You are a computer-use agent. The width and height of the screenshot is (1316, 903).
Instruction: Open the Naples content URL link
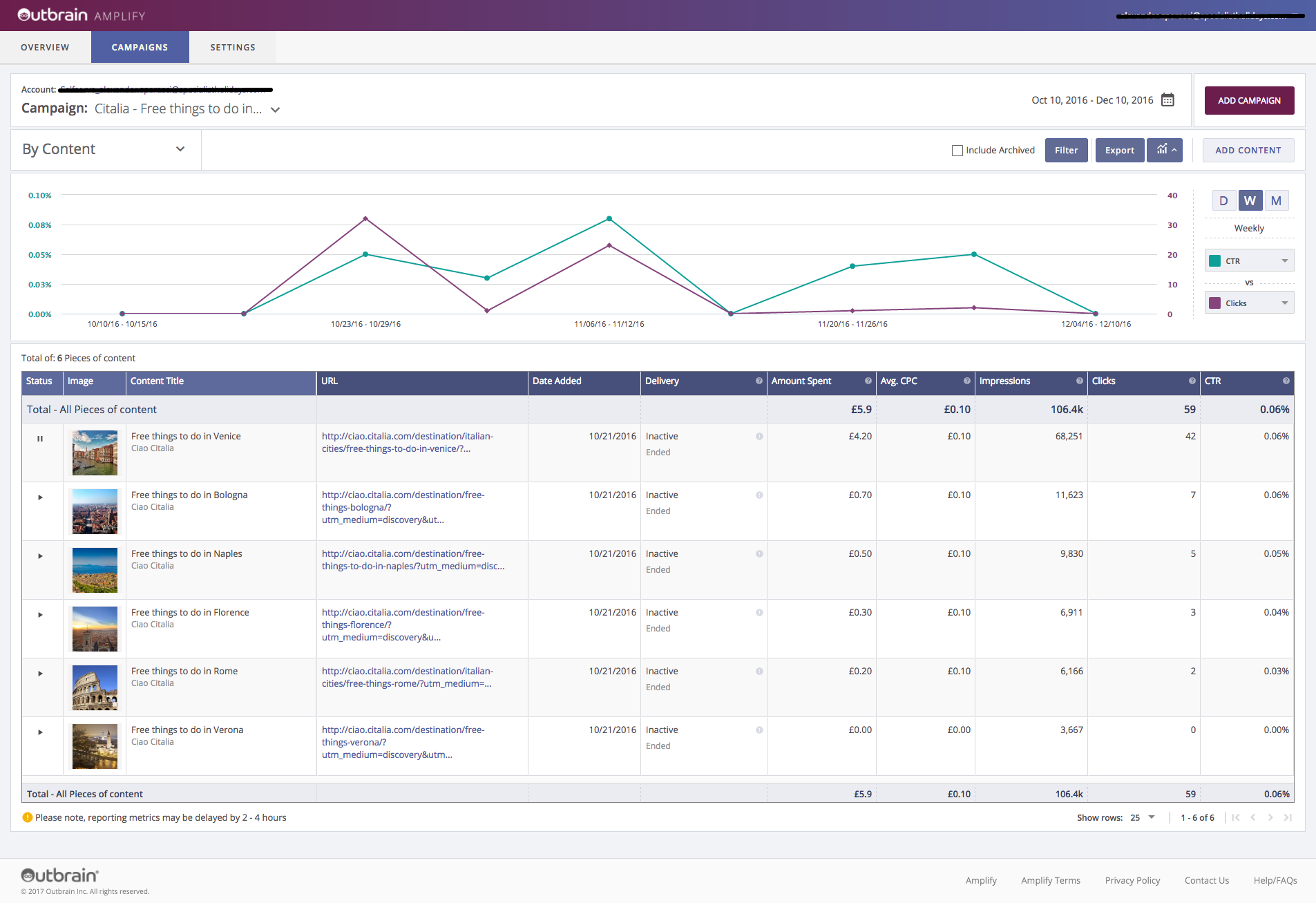tap(413, 560)
